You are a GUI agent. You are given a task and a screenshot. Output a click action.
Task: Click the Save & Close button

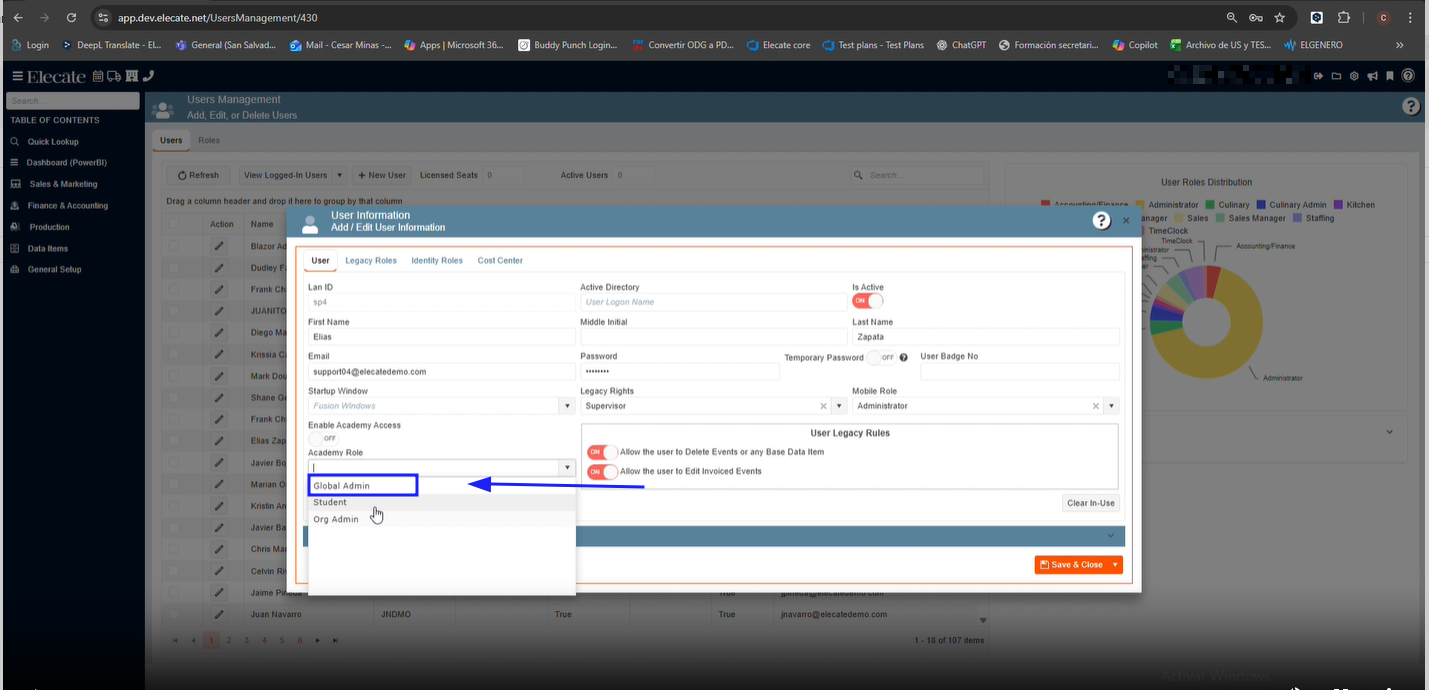(1071, 565)
